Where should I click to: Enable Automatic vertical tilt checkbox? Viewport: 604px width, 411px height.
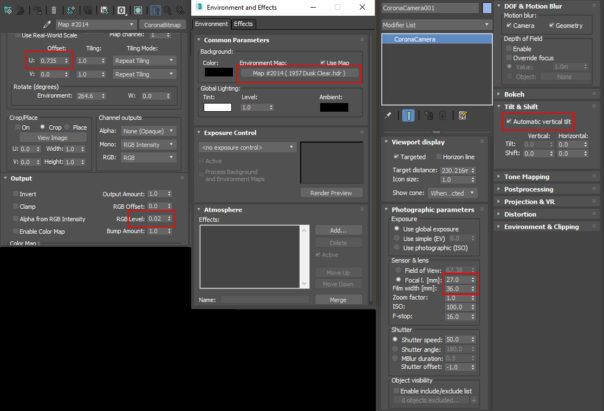509,121
